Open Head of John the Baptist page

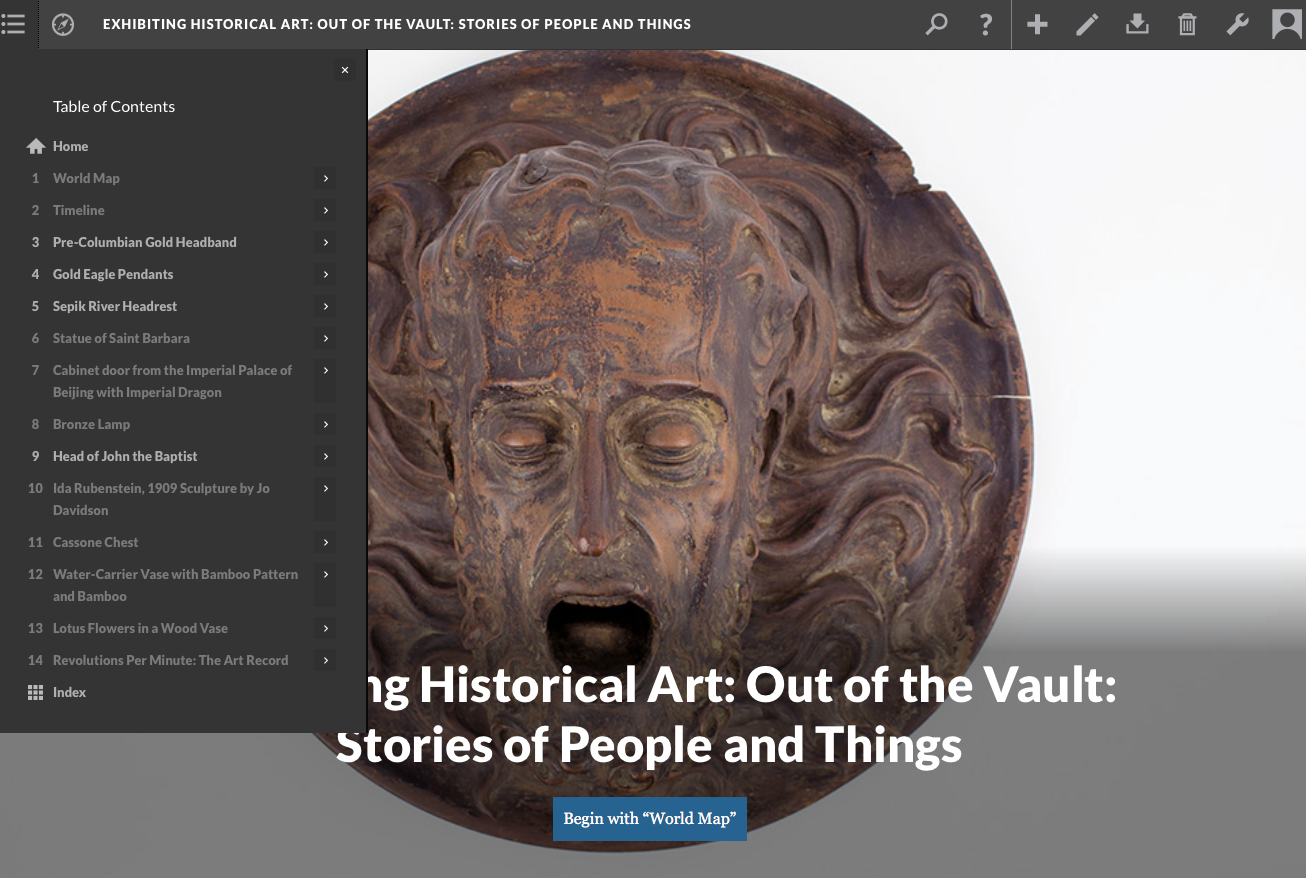click(125, 456)
